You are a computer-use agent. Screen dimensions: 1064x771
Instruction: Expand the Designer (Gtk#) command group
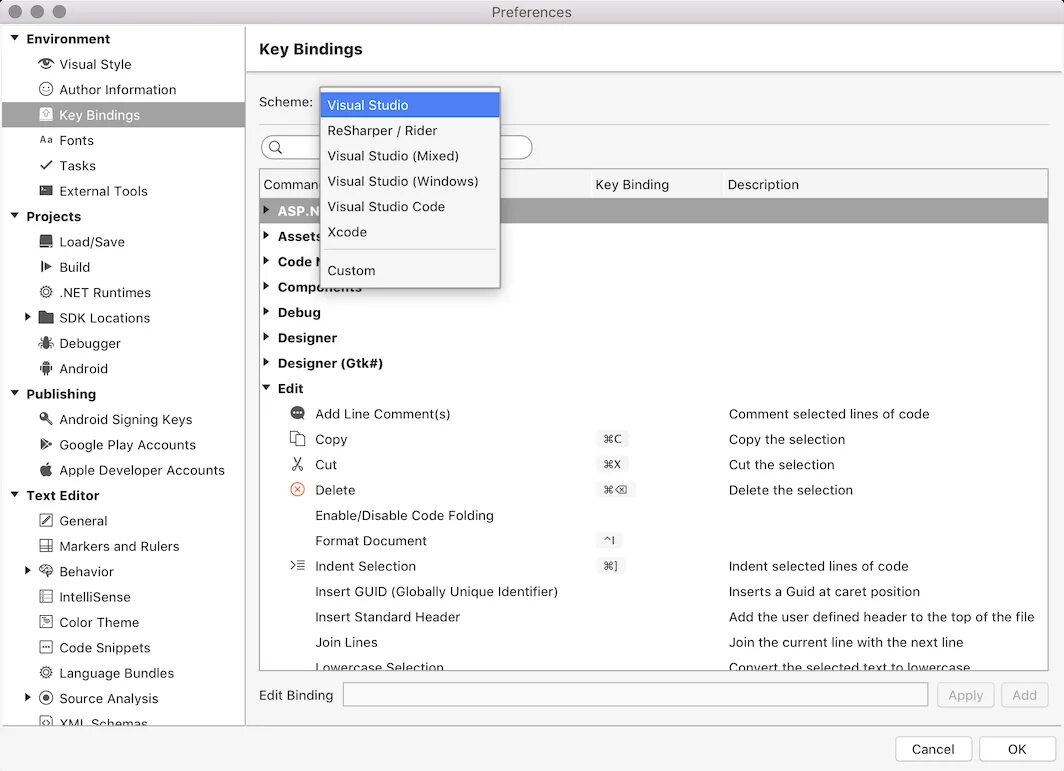click(267, 362)
